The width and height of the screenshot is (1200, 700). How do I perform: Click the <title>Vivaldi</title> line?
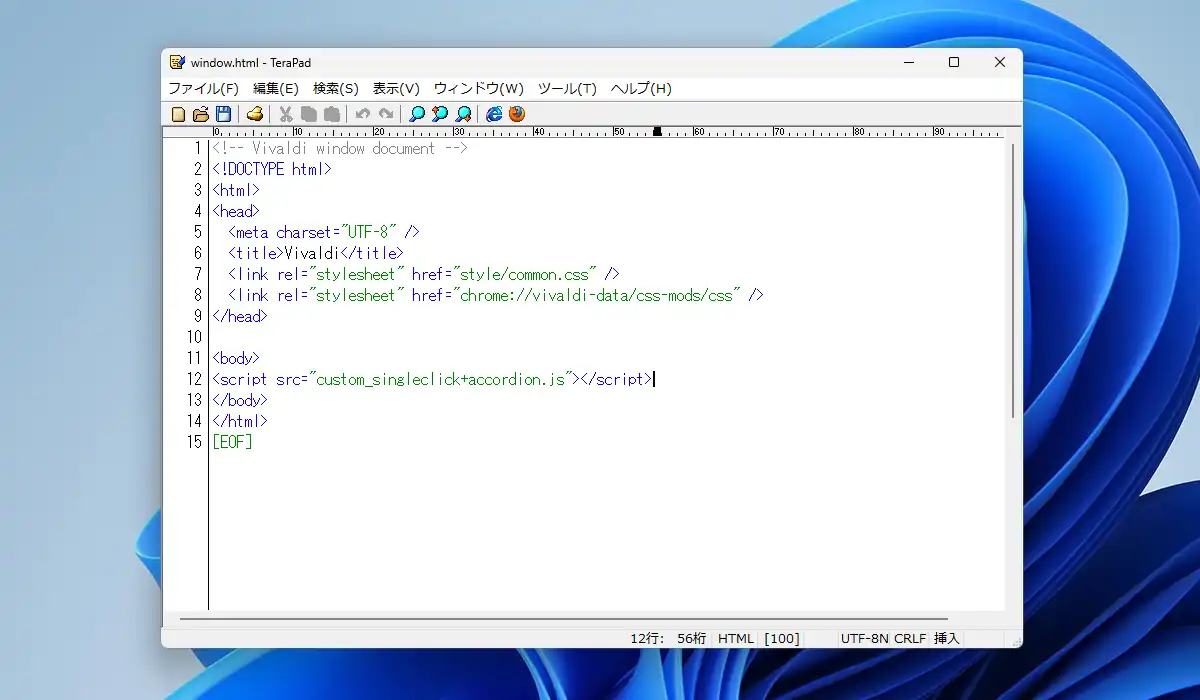(x=316, y=254)
